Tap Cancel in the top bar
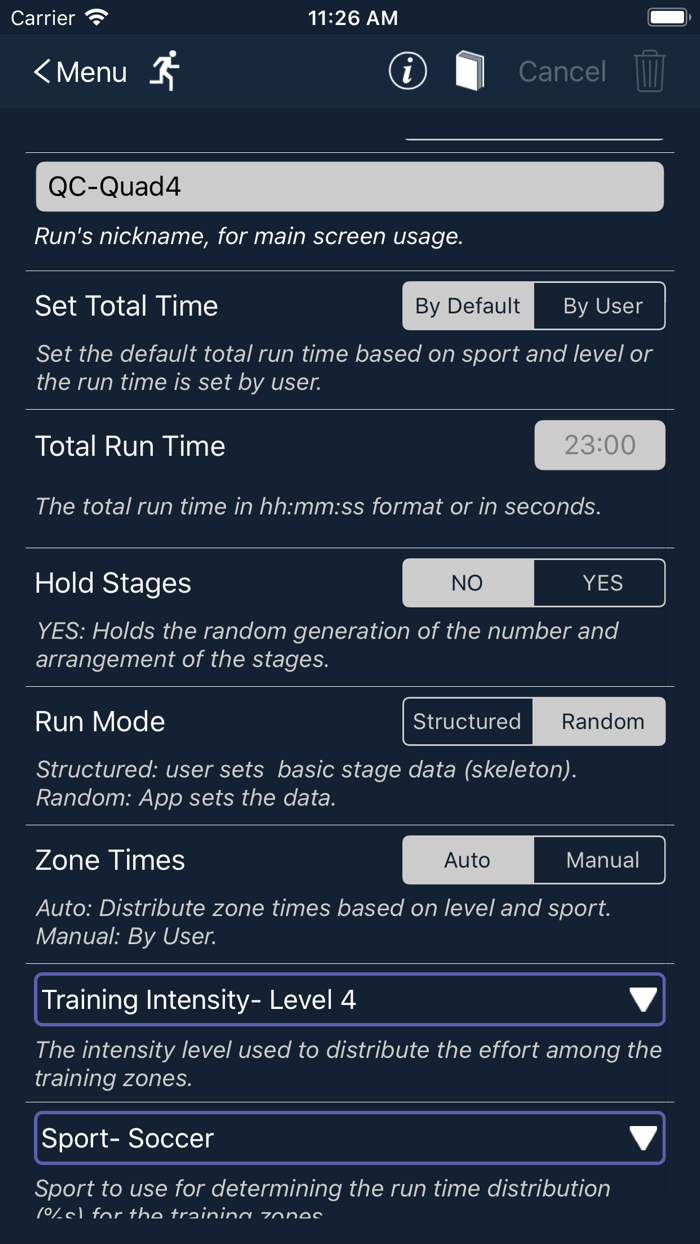The image size is (700, 1244). (561, 71)
